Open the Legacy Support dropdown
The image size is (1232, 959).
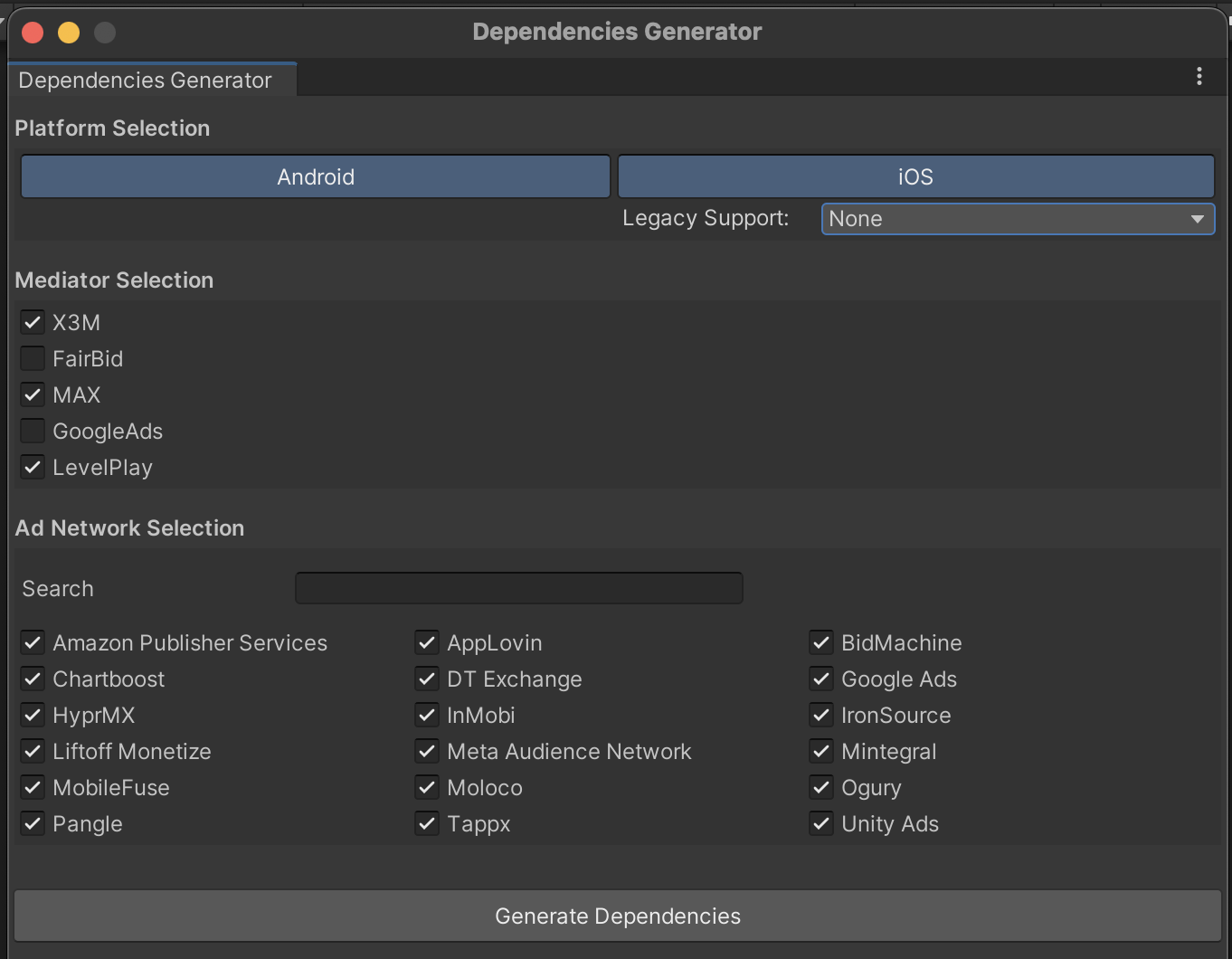[x=1018, y=219]
